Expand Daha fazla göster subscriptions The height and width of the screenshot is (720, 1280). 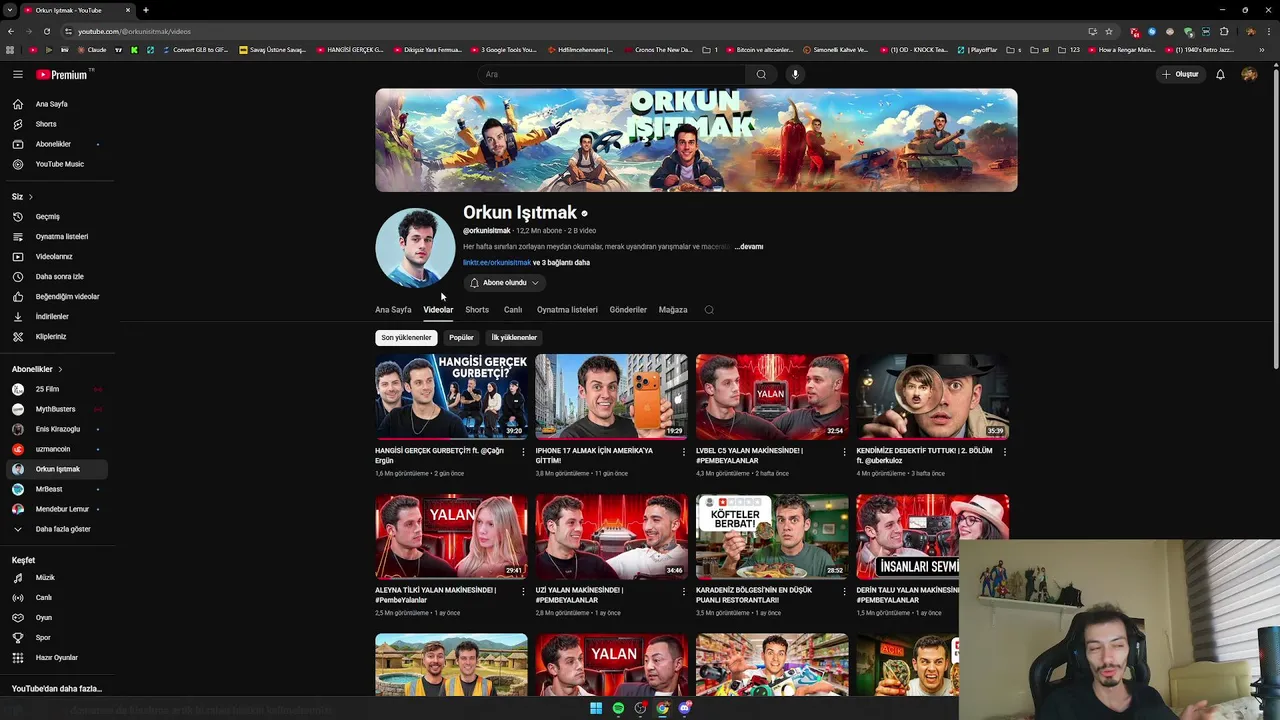62,529
